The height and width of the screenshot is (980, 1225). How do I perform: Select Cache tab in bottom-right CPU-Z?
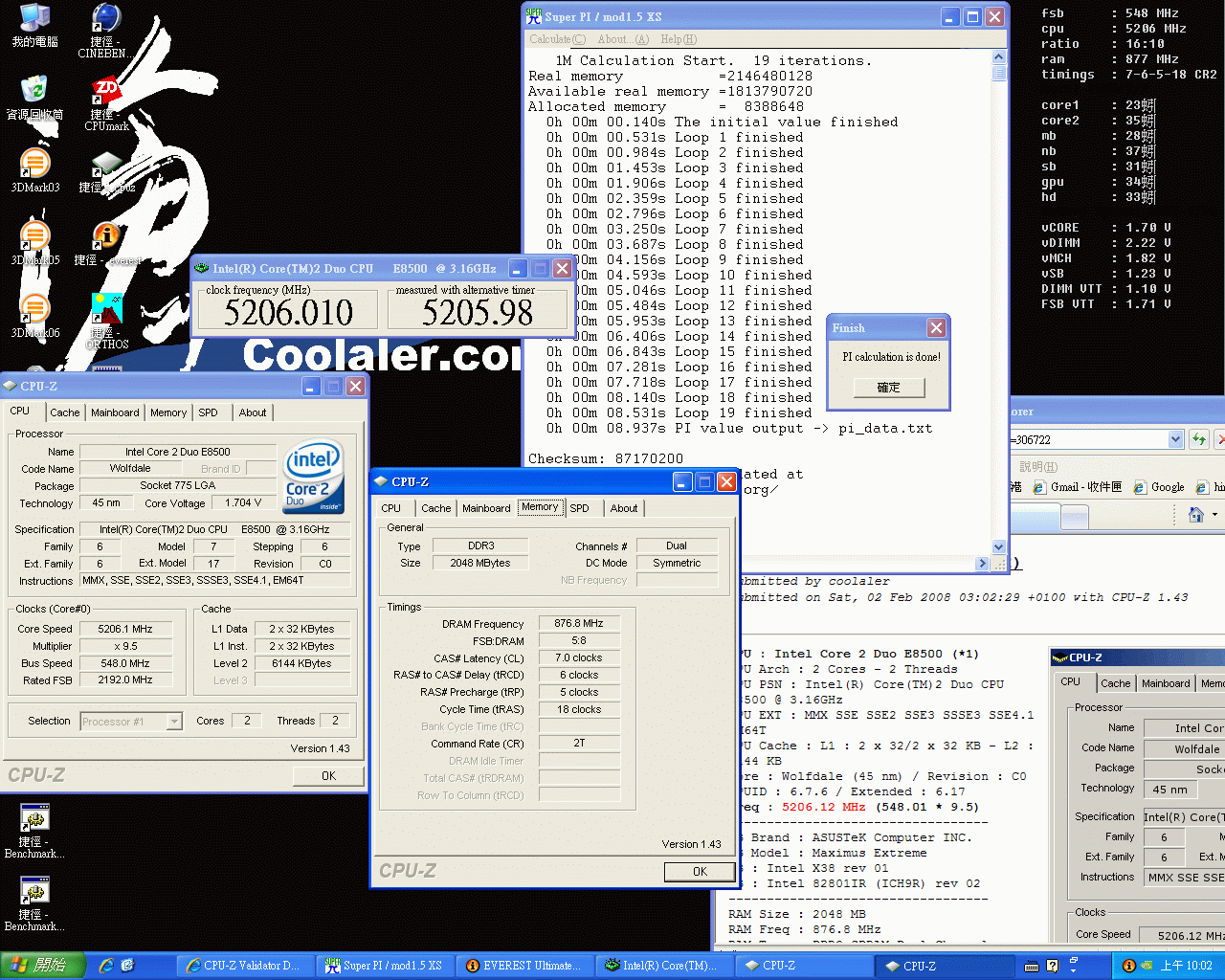coord(1115,683)
